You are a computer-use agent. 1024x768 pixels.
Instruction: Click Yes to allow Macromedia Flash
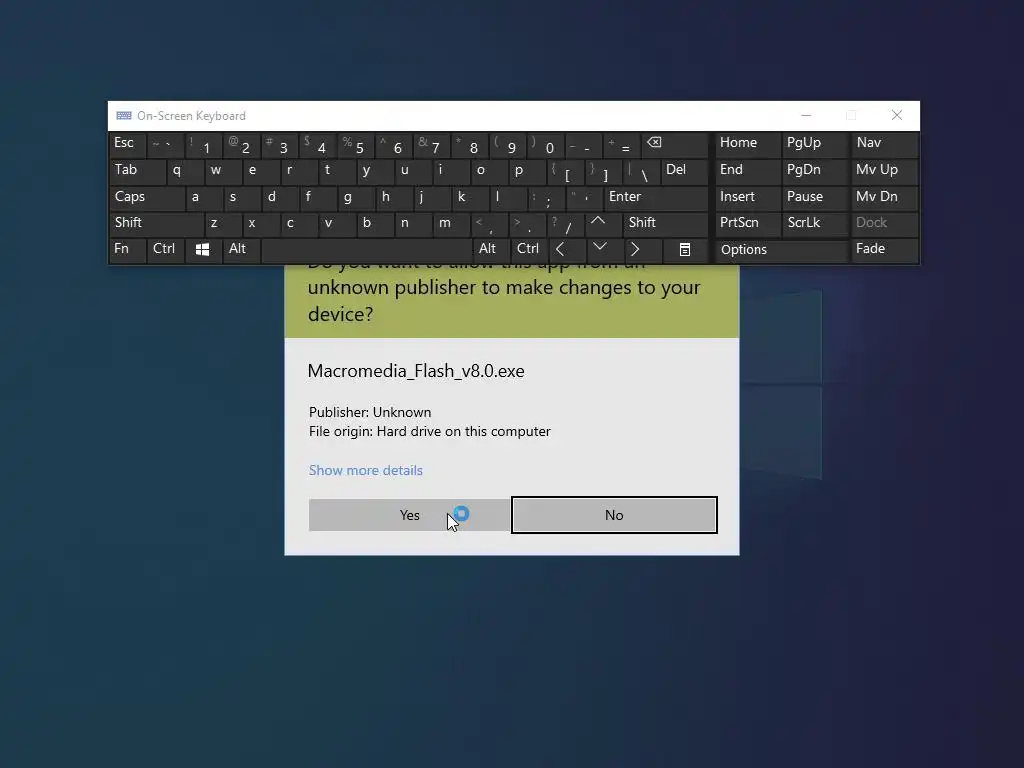click(x=409, y=515)
